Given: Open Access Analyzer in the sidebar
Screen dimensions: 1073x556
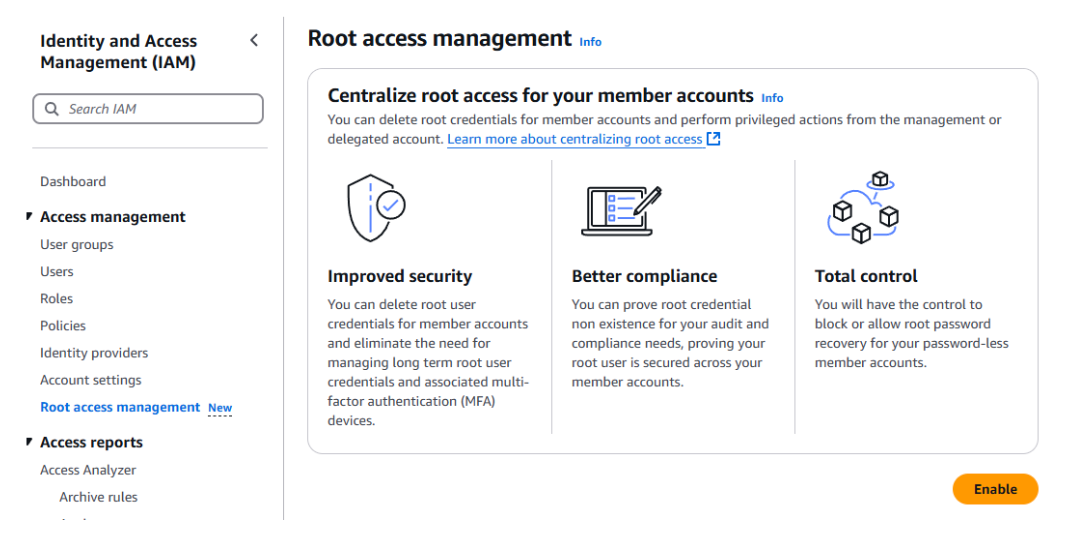Looking at the screenshot, I should [88, 470].
